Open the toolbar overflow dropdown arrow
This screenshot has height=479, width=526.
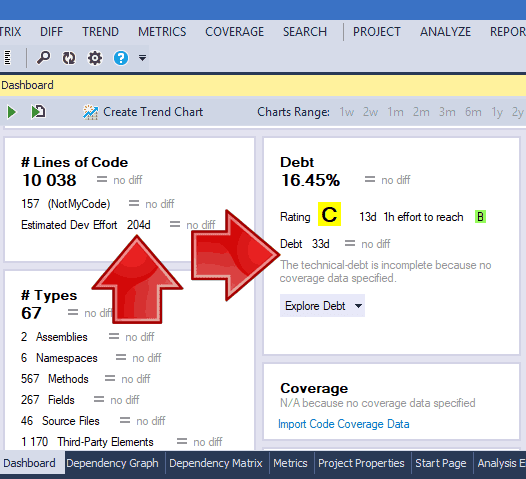coord(142,58)
